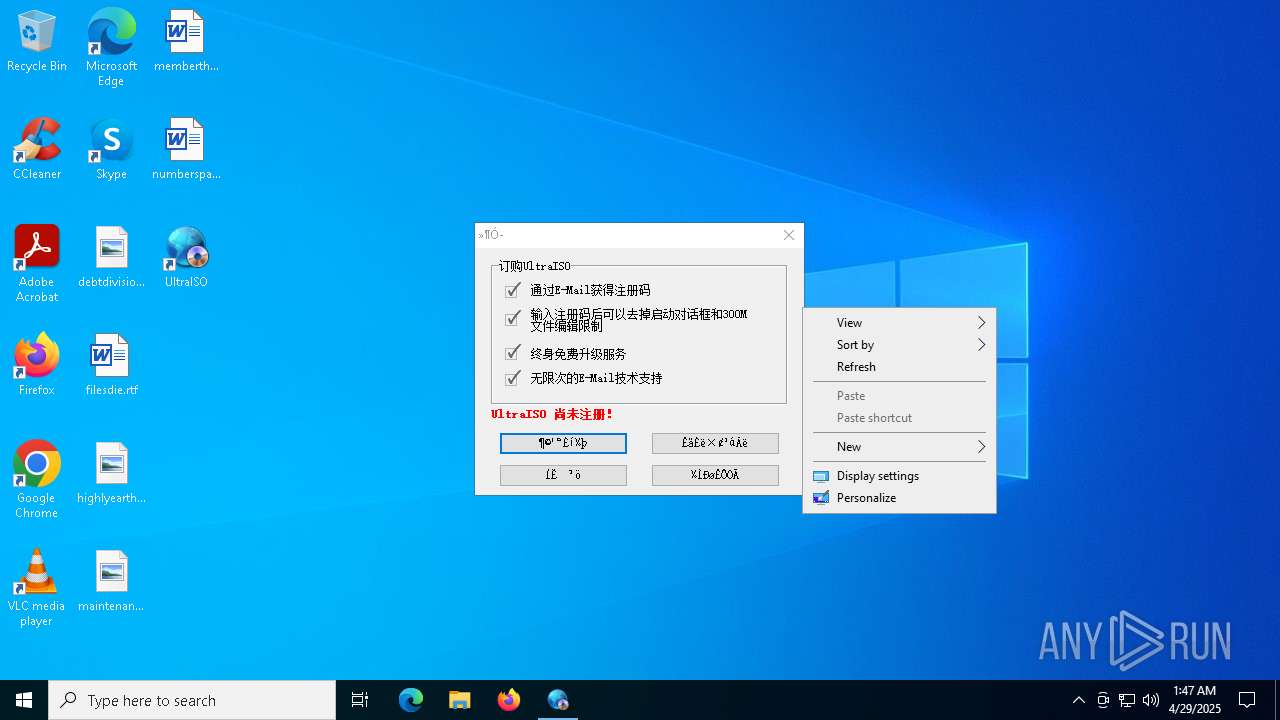The image size is (1280, 720).
Task: Switch to UltraISO taskbar button
Action: point(558,700)
